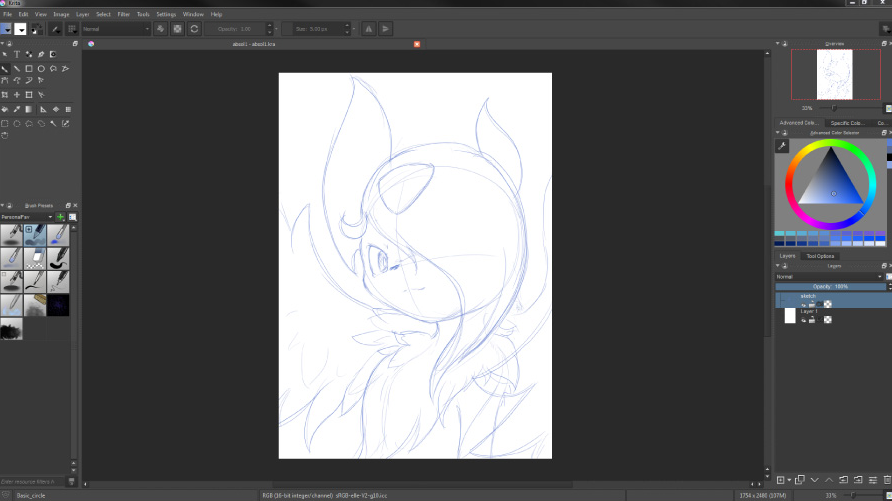Open the brush blending mode dropdown
The width and height of the screenshot is (892, 501).
click(x=116, y=29)
